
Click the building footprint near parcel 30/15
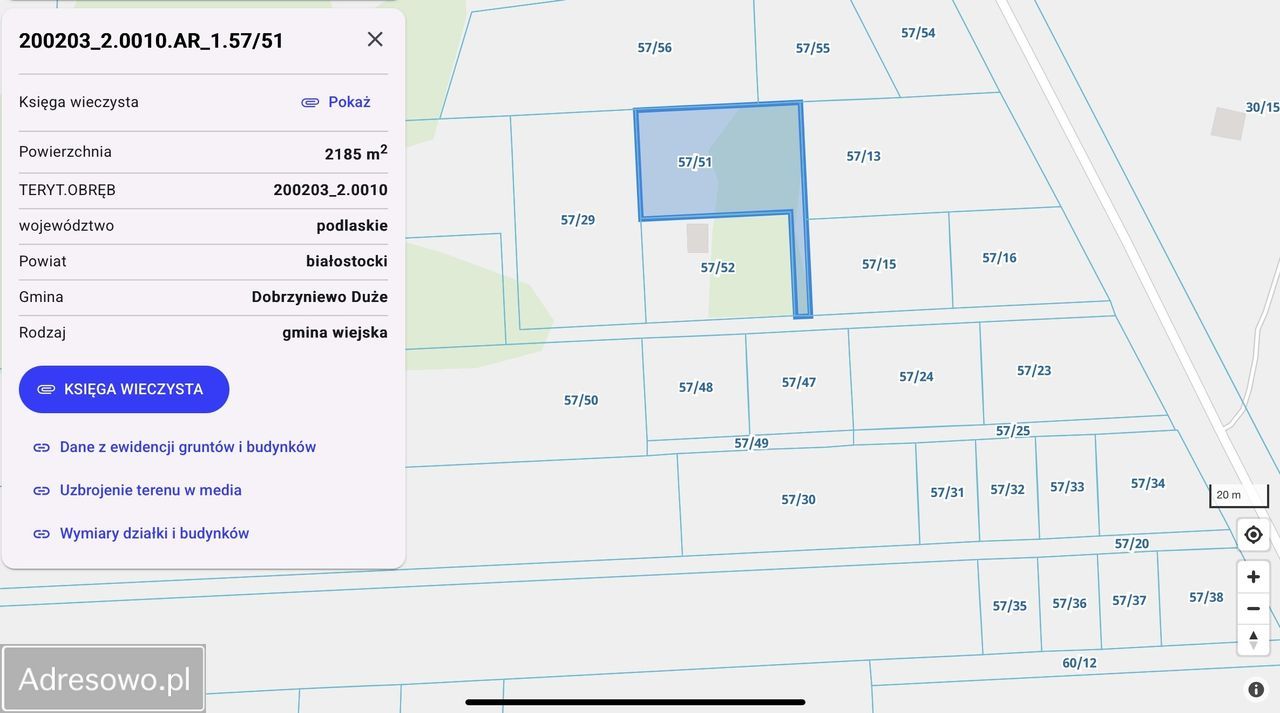coord(1228,124)
